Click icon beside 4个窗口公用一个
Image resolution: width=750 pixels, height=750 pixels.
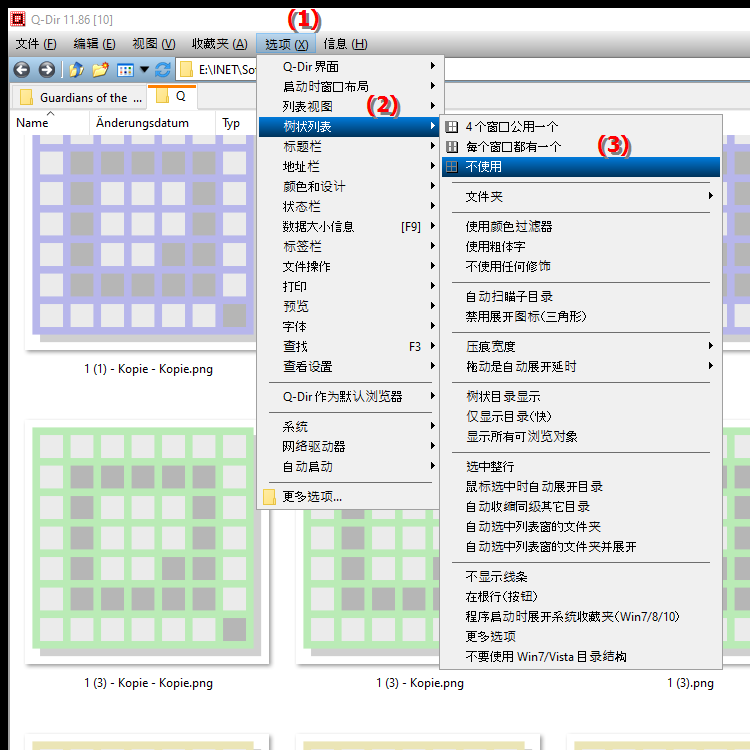452,127
